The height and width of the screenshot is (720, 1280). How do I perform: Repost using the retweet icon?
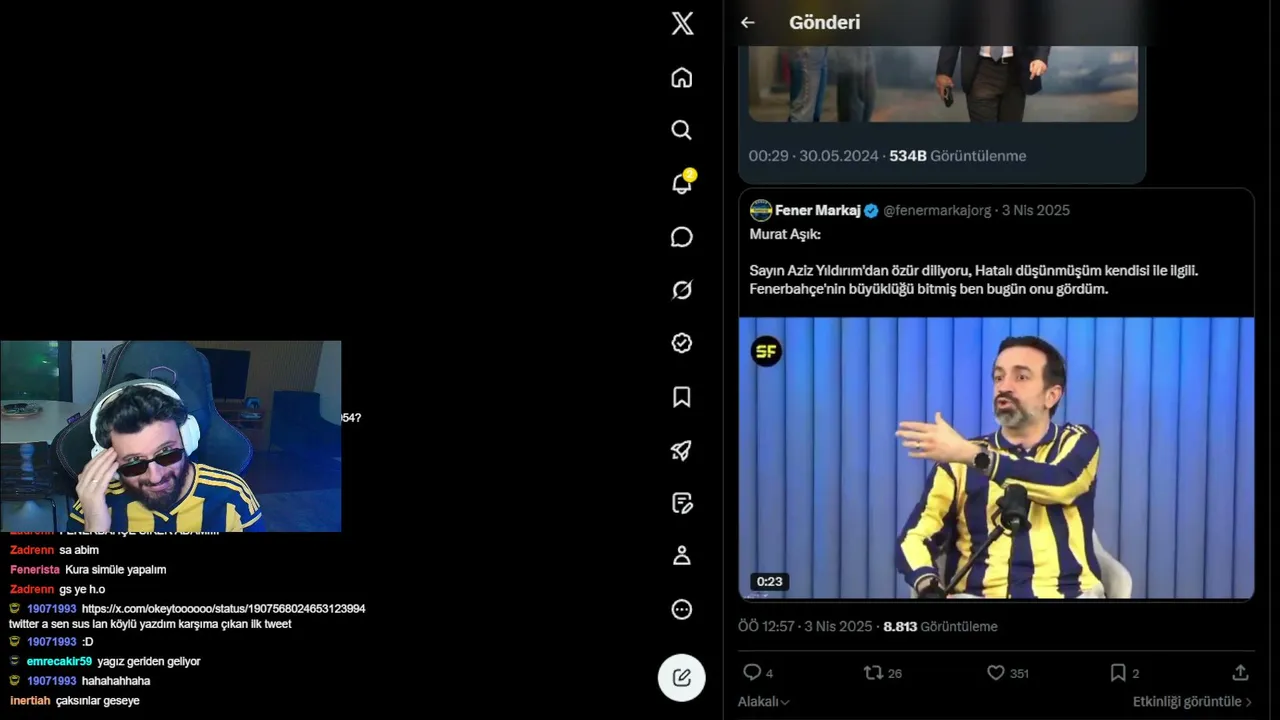(x=873, y=673)
